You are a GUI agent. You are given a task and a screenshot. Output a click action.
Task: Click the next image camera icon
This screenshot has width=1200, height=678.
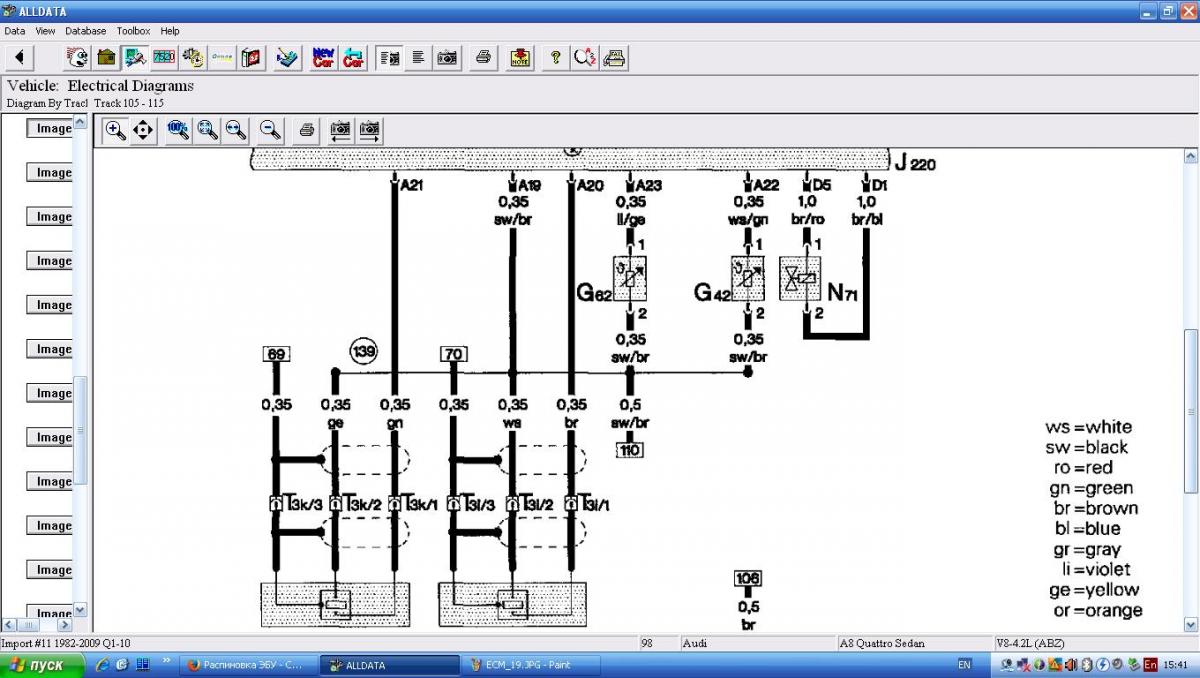click(370, 129)
